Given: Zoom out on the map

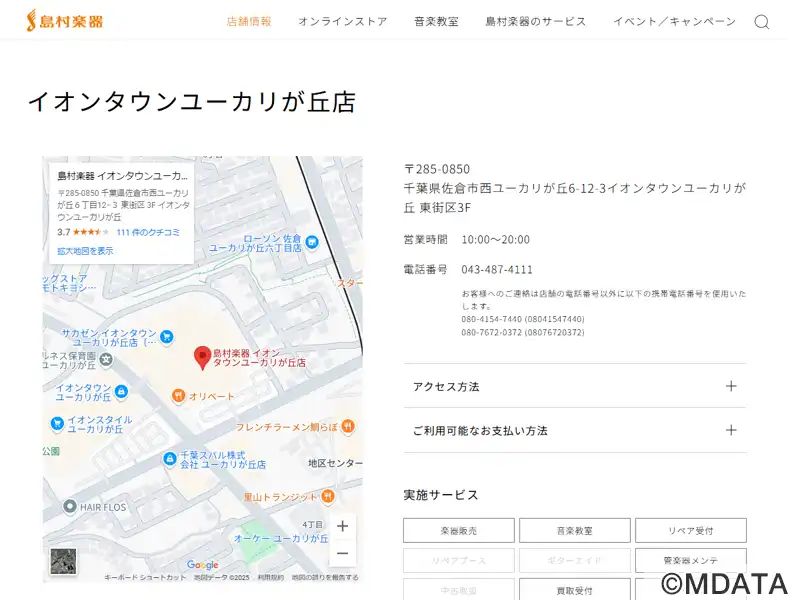Looking at the screenshot, I should (342, 553).
